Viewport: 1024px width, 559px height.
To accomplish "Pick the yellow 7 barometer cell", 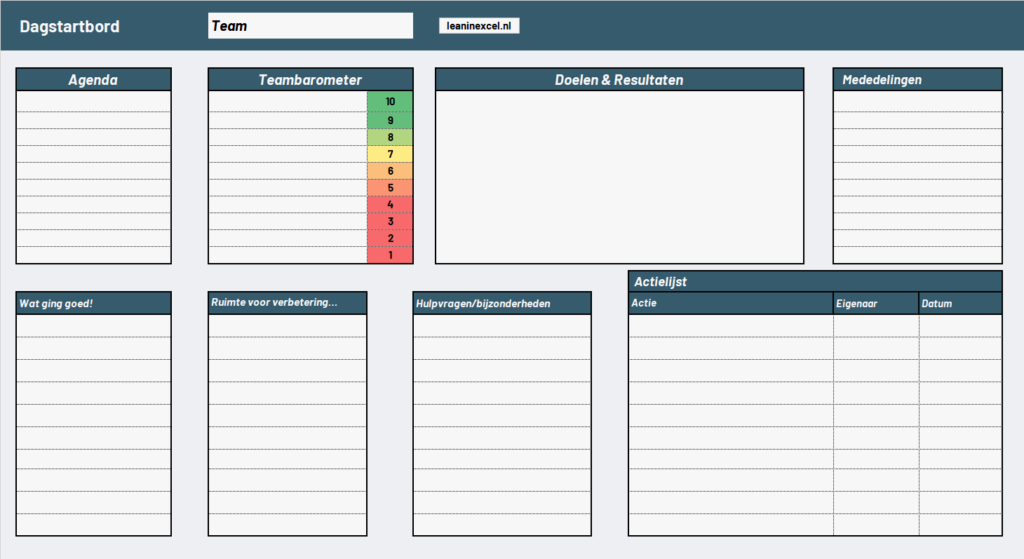I will (x=390, y=154).
